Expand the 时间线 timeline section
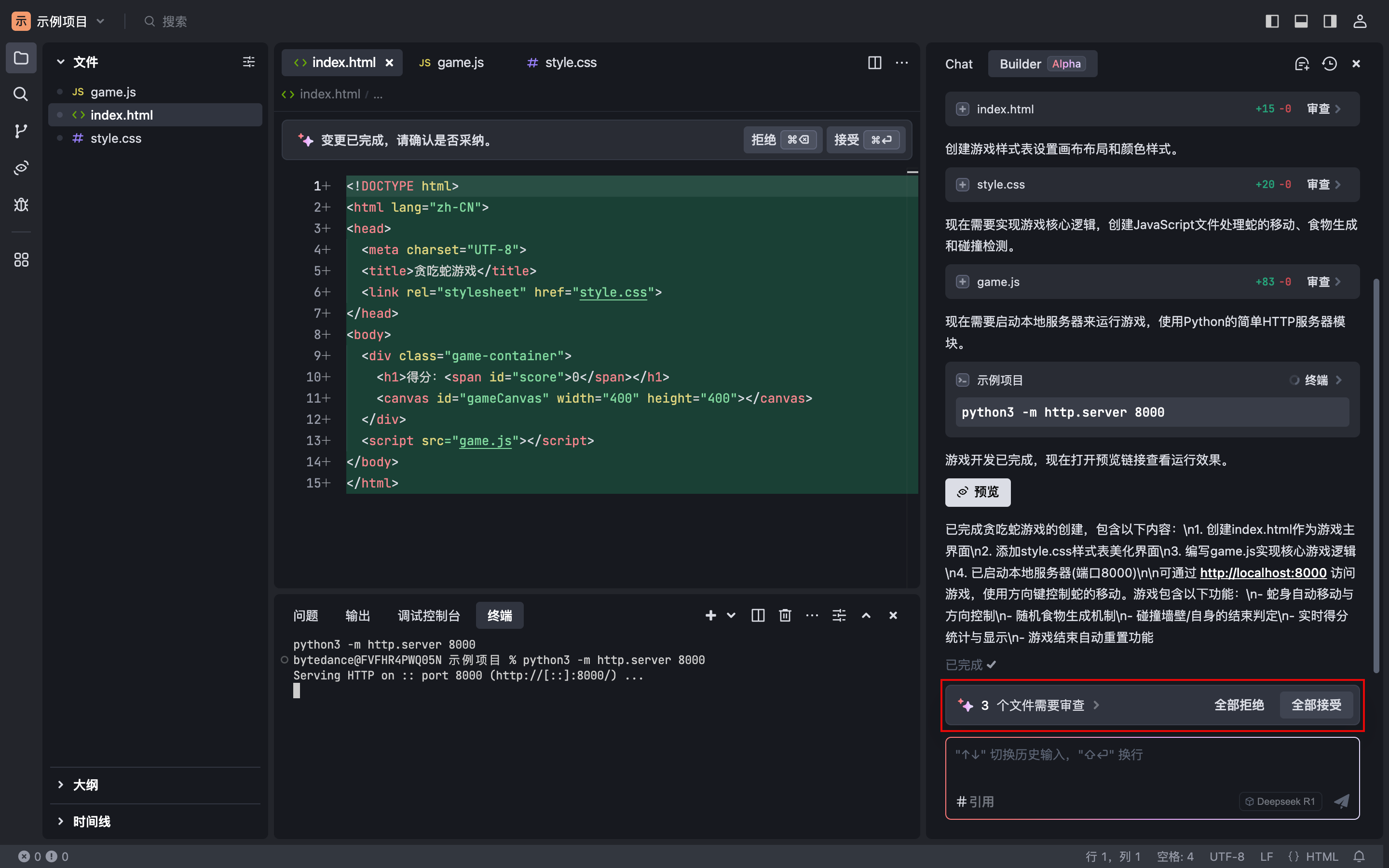 tap(91, 821)
